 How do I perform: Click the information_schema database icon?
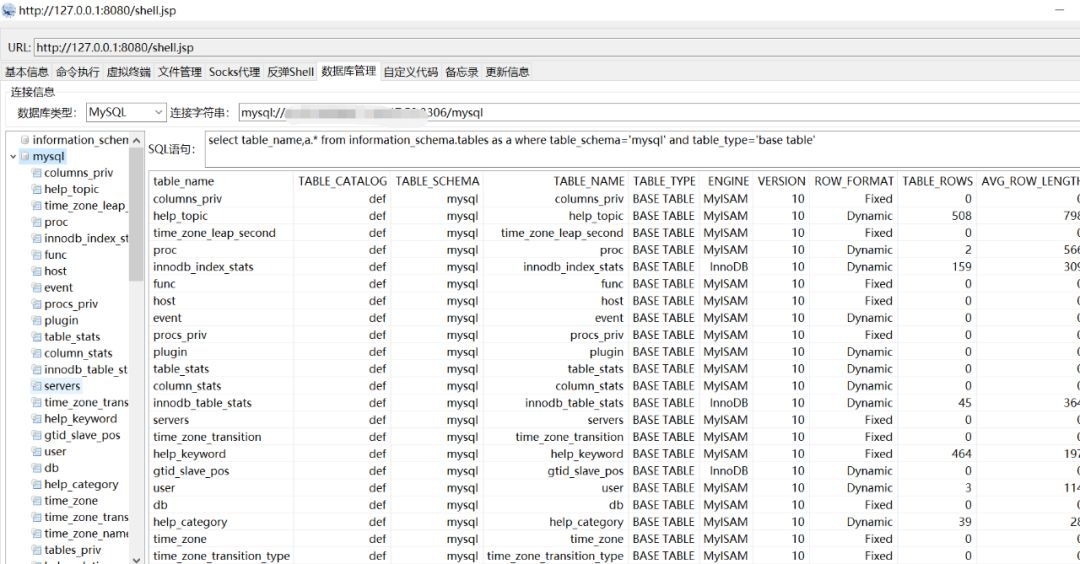pos(25,140)
